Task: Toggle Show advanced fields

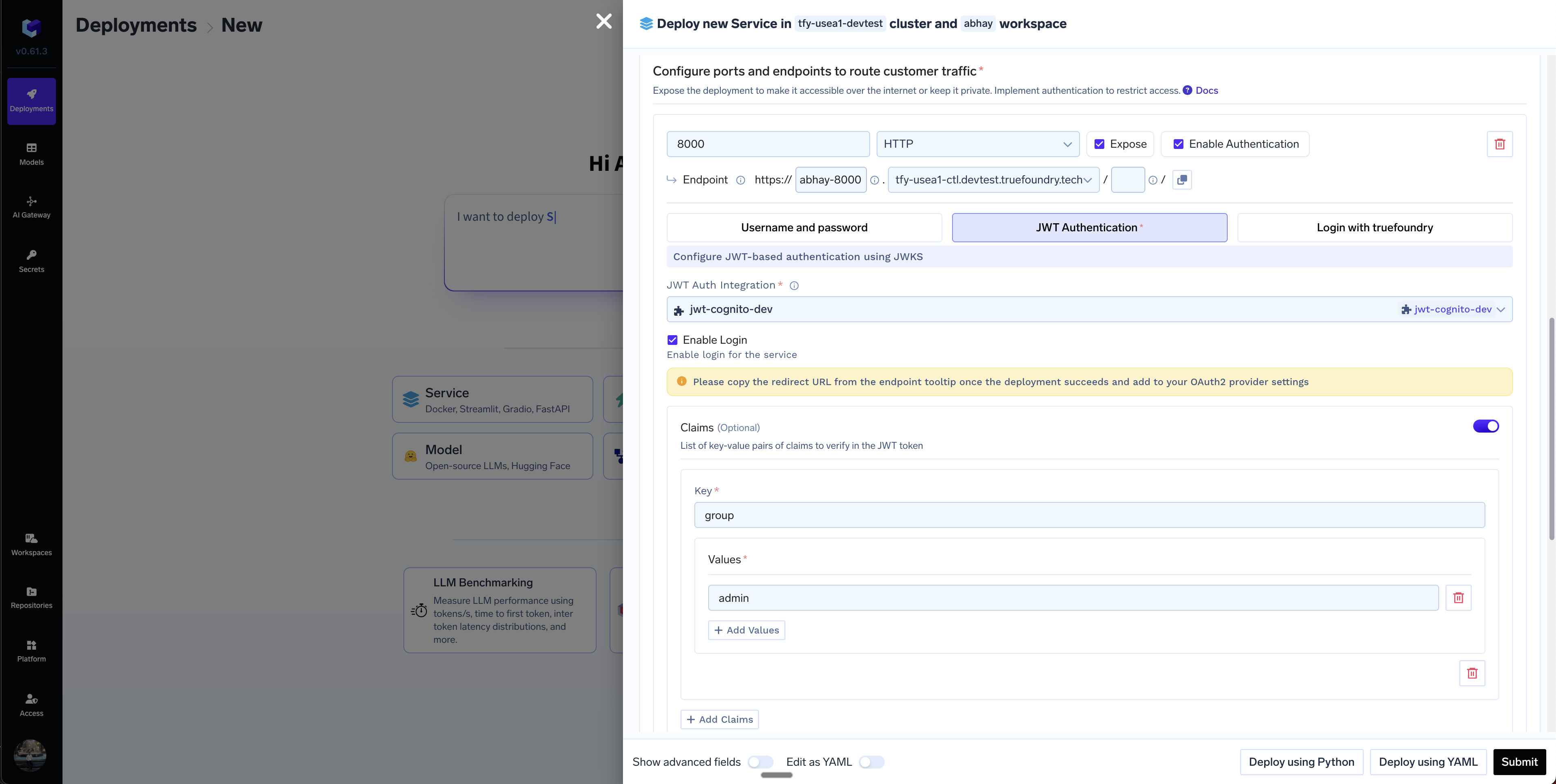Action: (760, 762)
